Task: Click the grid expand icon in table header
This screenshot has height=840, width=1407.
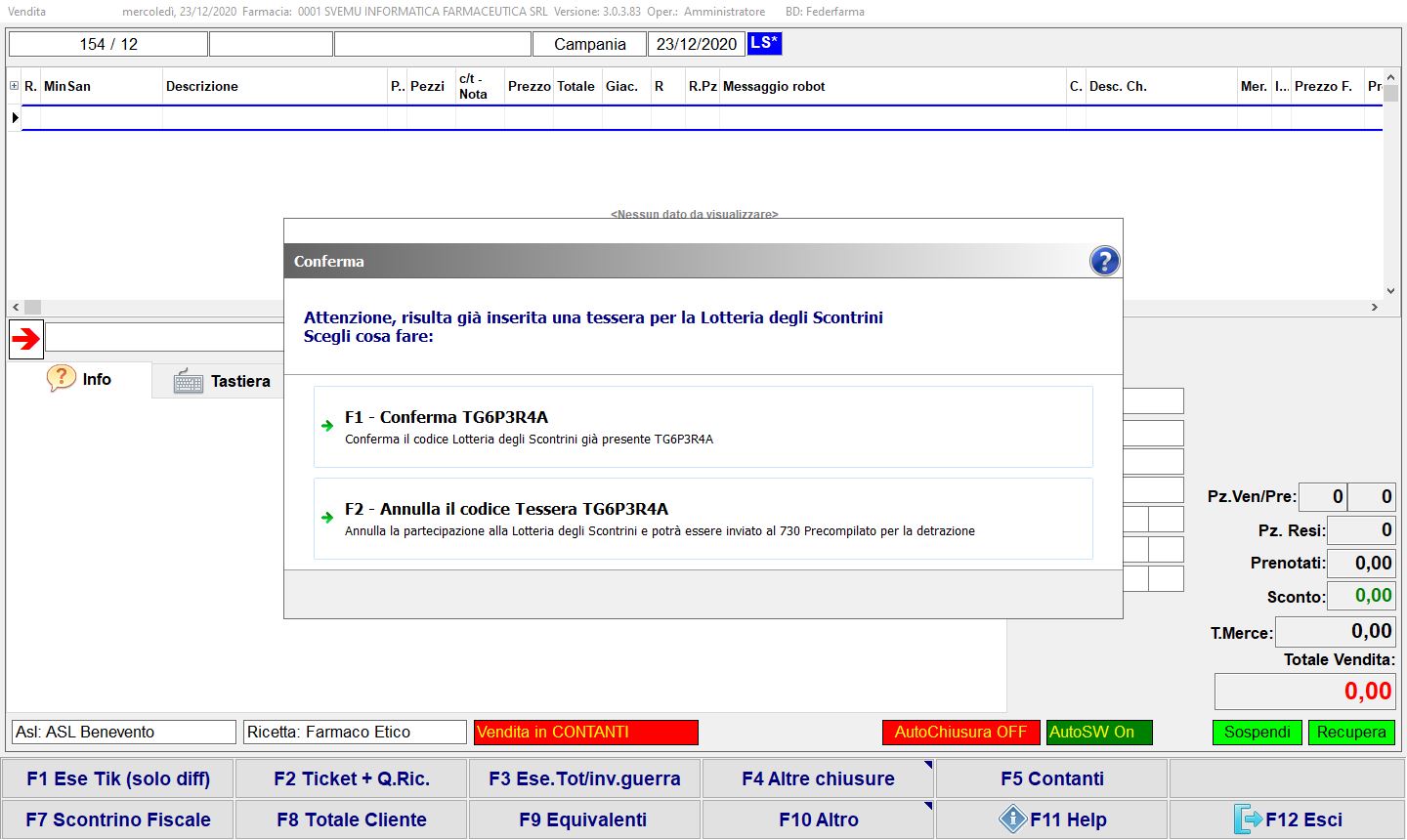Action: point(14,86)
